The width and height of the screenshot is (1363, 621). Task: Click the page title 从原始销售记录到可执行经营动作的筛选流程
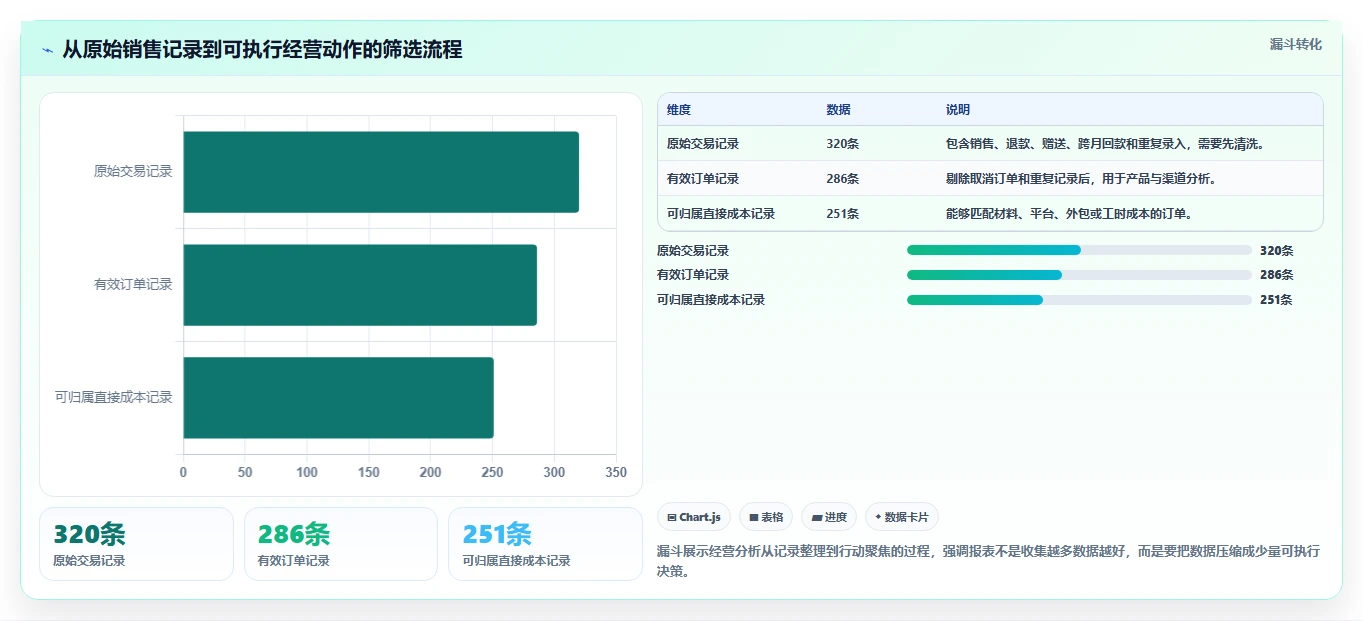coord(262,50)
